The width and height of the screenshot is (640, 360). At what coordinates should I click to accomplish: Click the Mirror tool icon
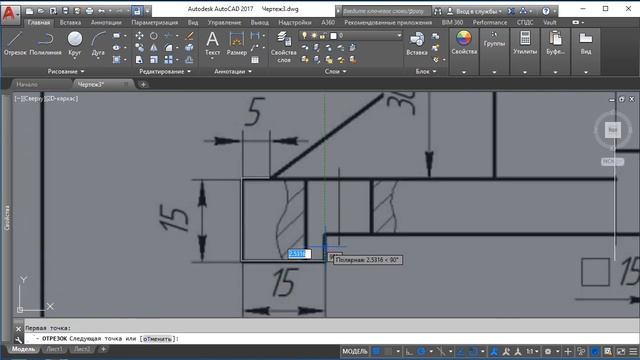tap(153, 48)
